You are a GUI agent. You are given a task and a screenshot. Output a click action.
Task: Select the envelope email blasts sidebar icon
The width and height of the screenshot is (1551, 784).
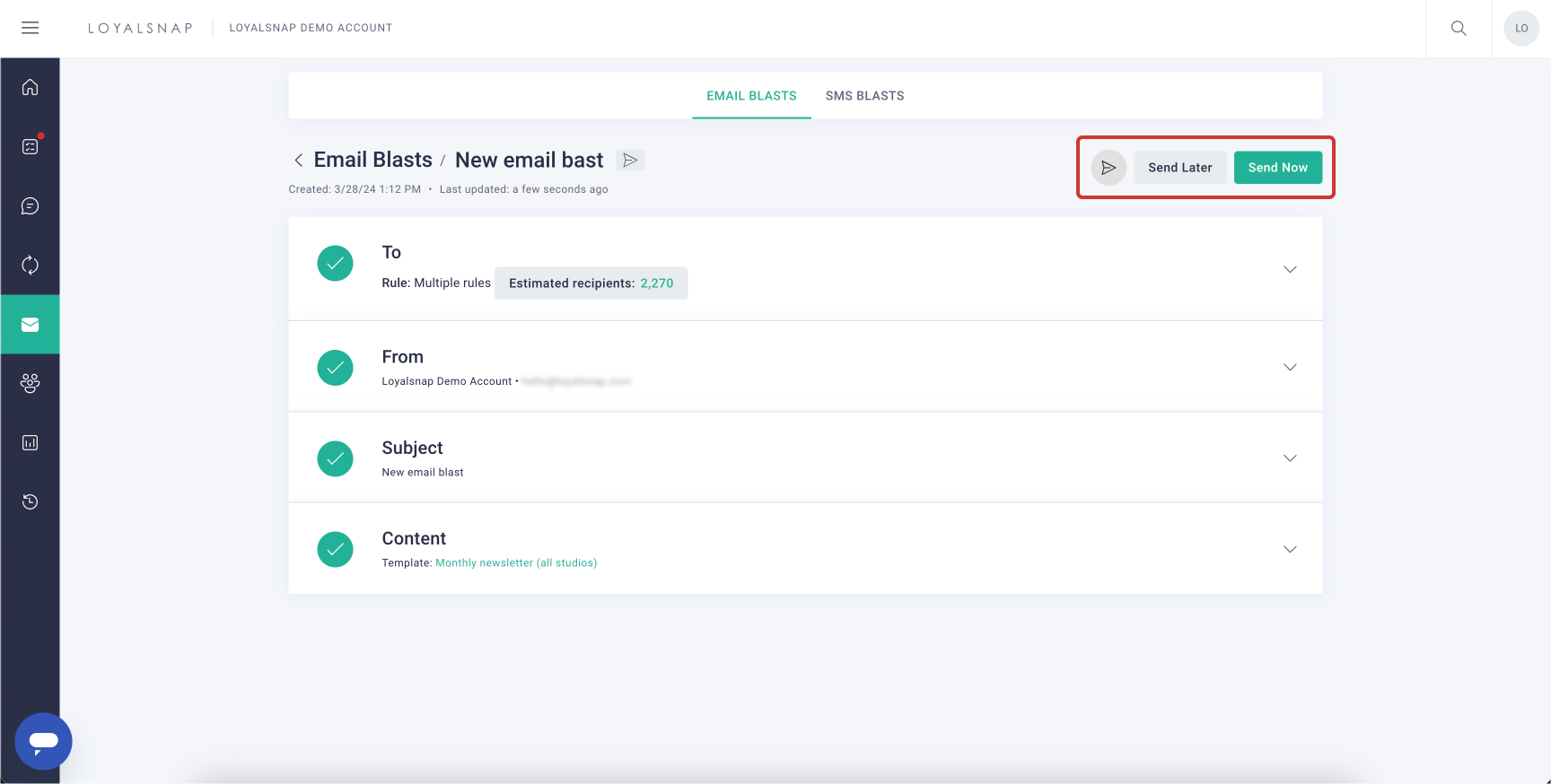pyautogui.click(x=30, y=325)
